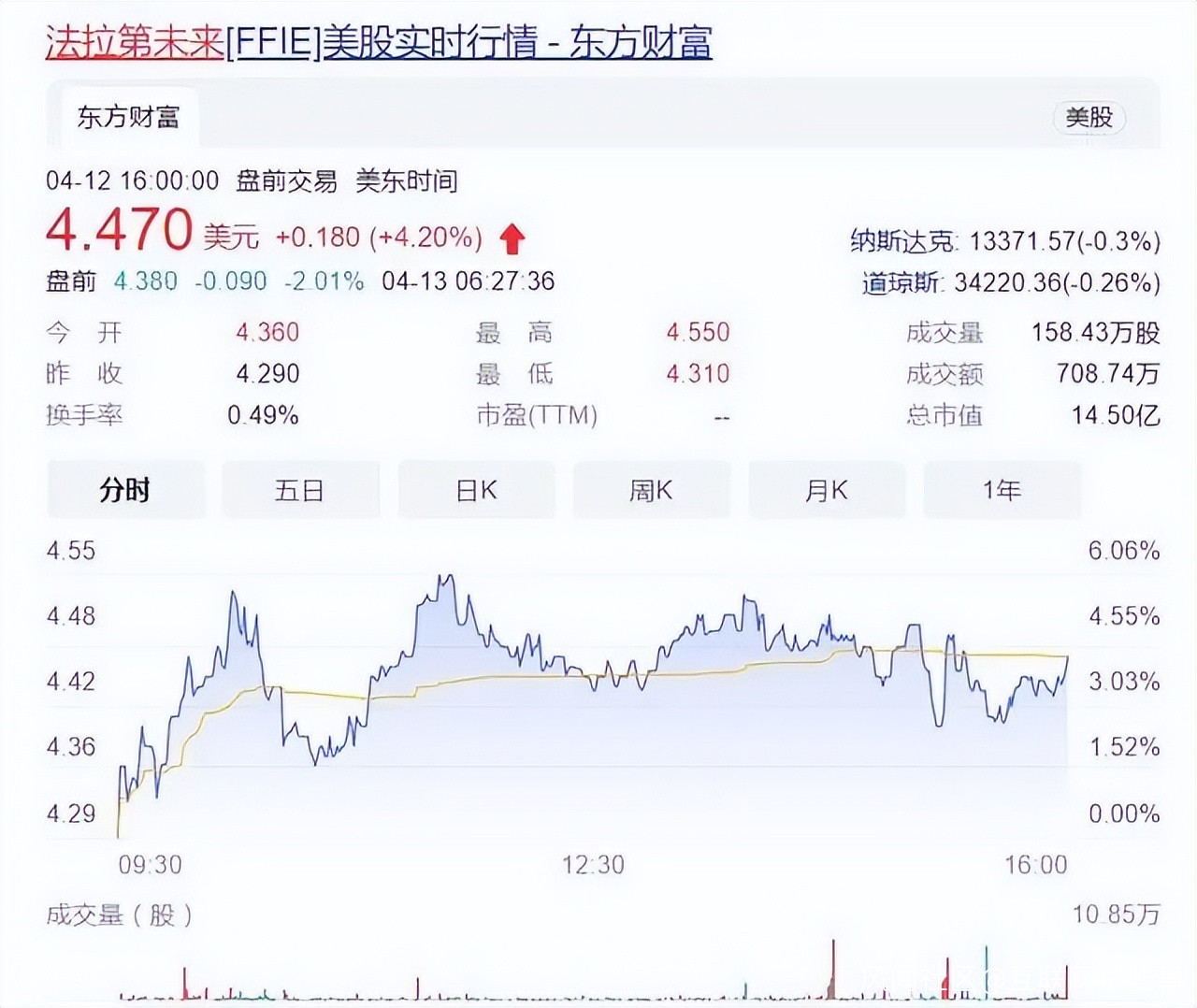
Task: Click the 成交量（股）volume label
Action: (x=120, y=914)
